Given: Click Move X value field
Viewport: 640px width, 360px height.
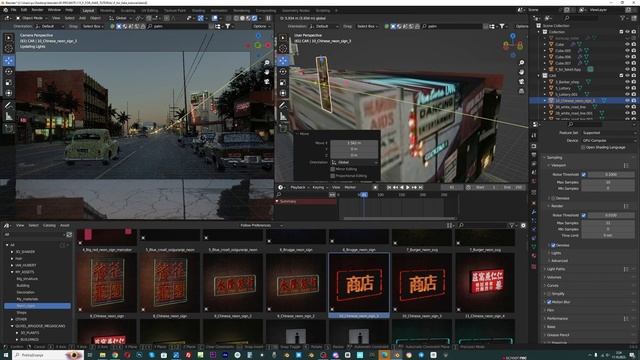Looking at the screenshot, I should coord(354,143).
